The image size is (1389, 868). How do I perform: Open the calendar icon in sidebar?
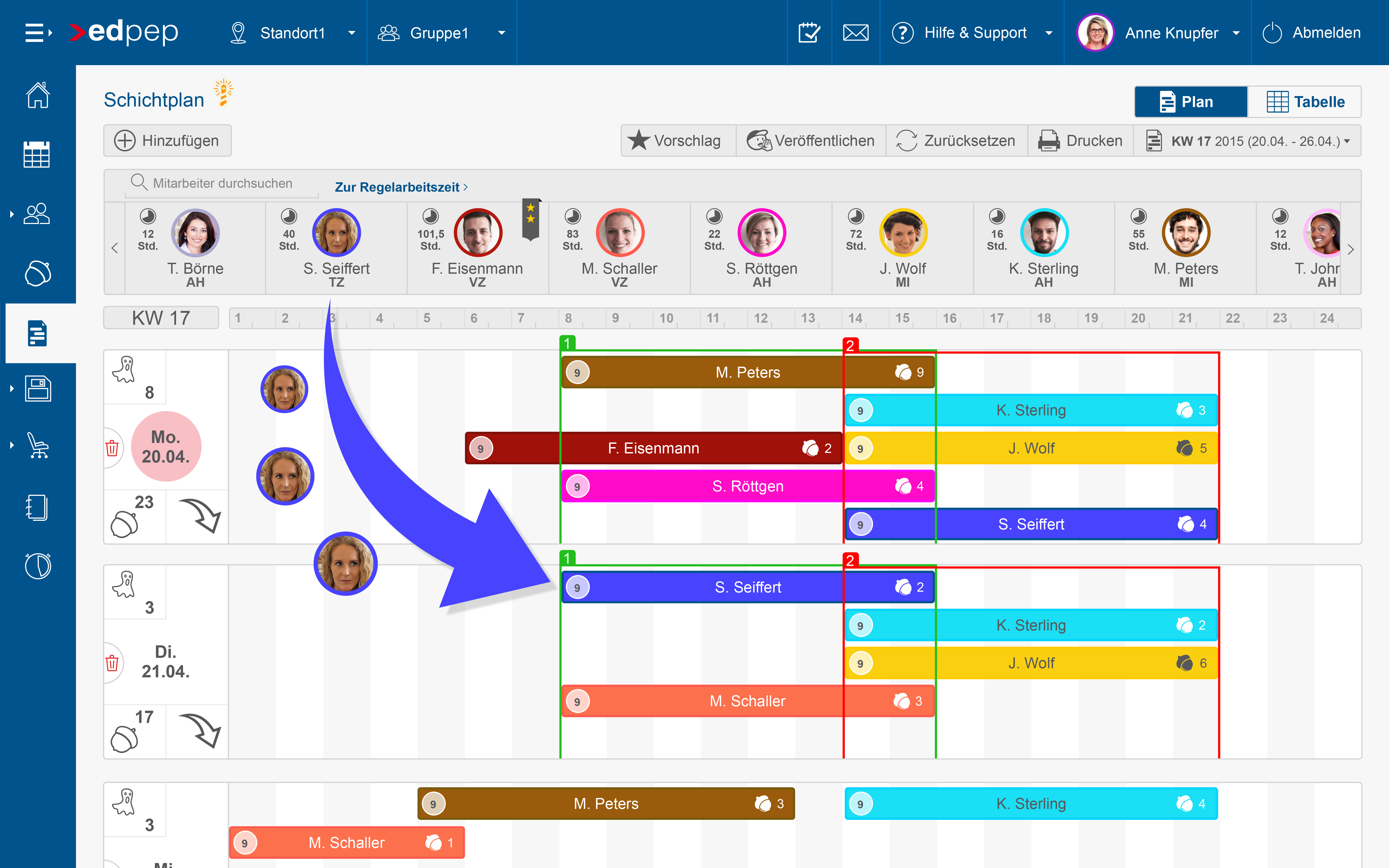(37, 154)
